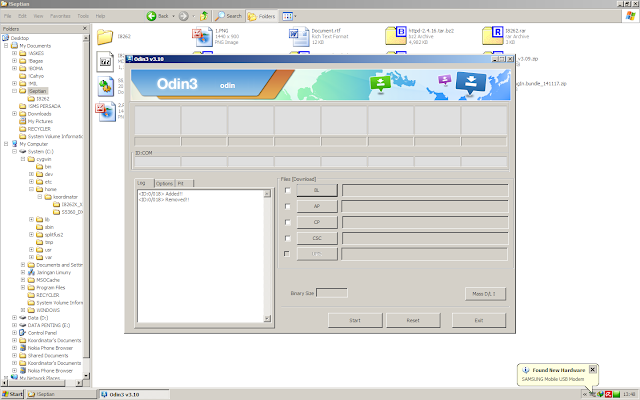Click the AP file path field
This screenshot has height=400, width=640.
point(425,206)
